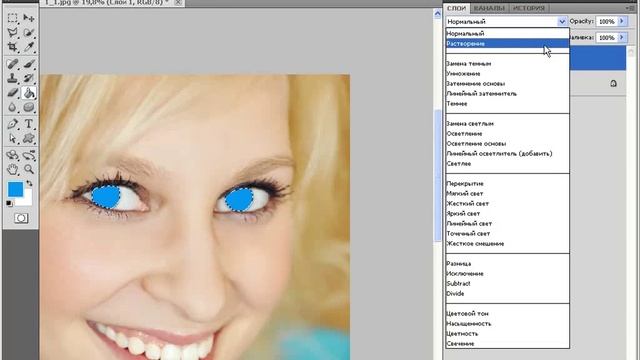
Task: Open the white background color picker
Action: click(26, 200)
